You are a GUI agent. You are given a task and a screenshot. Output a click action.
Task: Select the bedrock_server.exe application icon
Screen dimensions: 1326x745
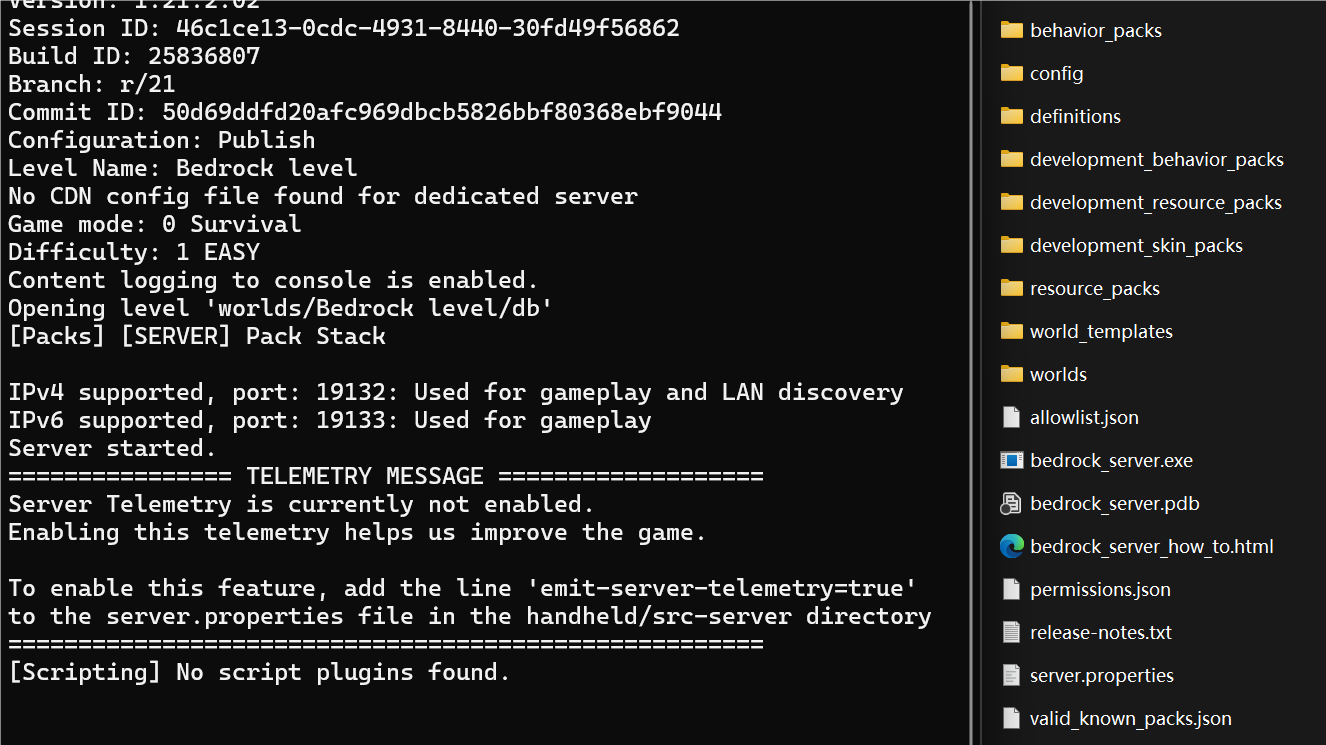pos(1011,460)
